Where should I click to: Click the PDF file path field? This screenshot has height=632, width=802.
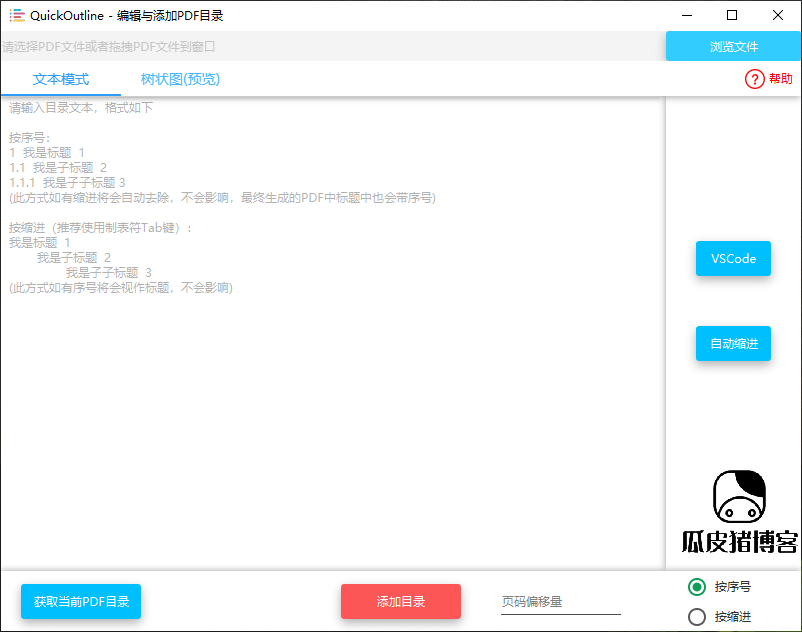pyautogui.click(x=333, y=47)
